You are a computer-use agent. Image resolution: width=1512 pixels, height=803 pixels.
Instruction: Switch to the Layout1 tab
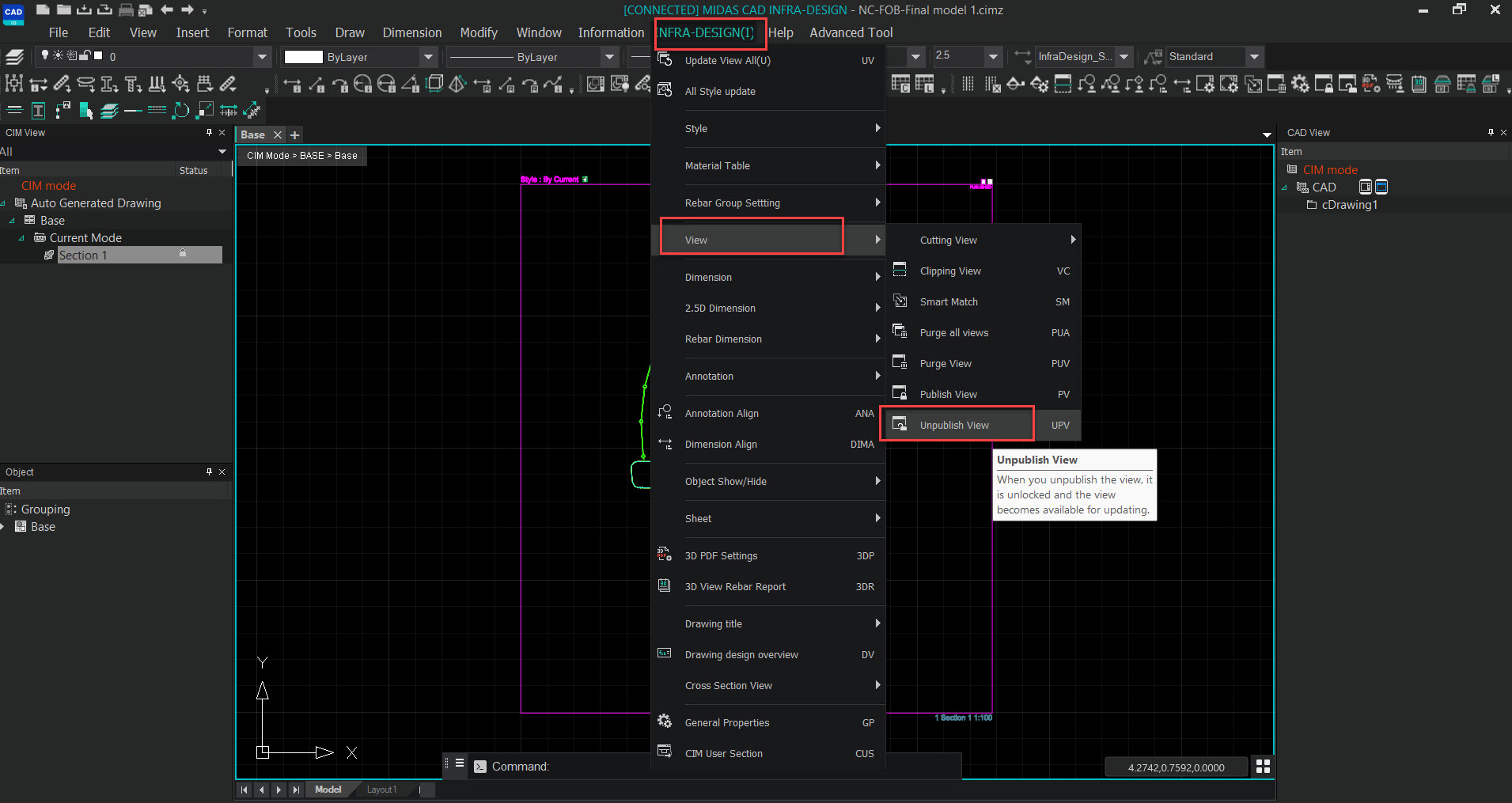[x=381, y=790]
